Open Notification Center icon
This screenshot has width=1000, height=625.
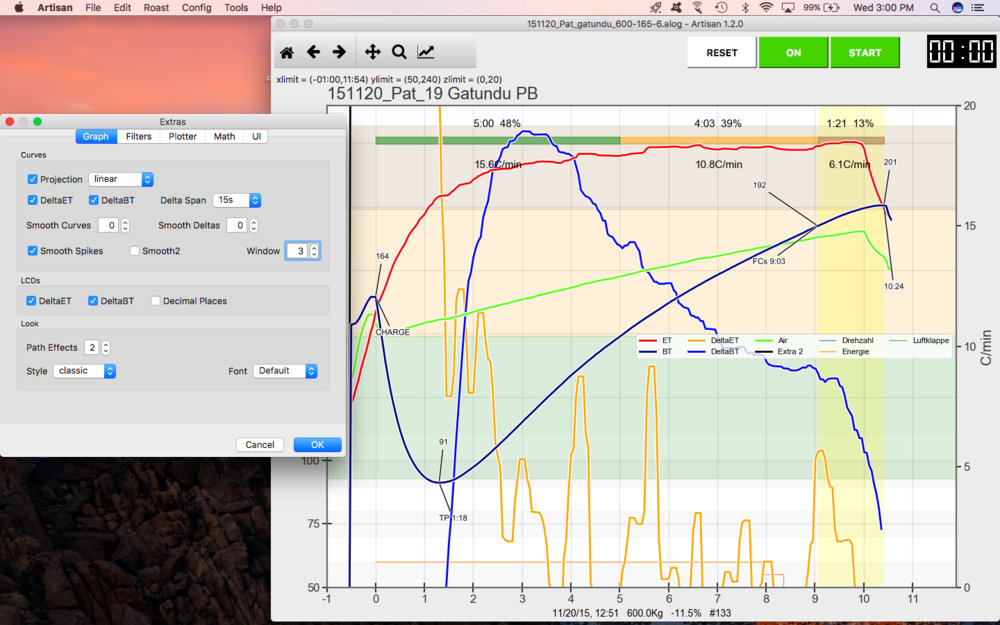click(977, 8)
